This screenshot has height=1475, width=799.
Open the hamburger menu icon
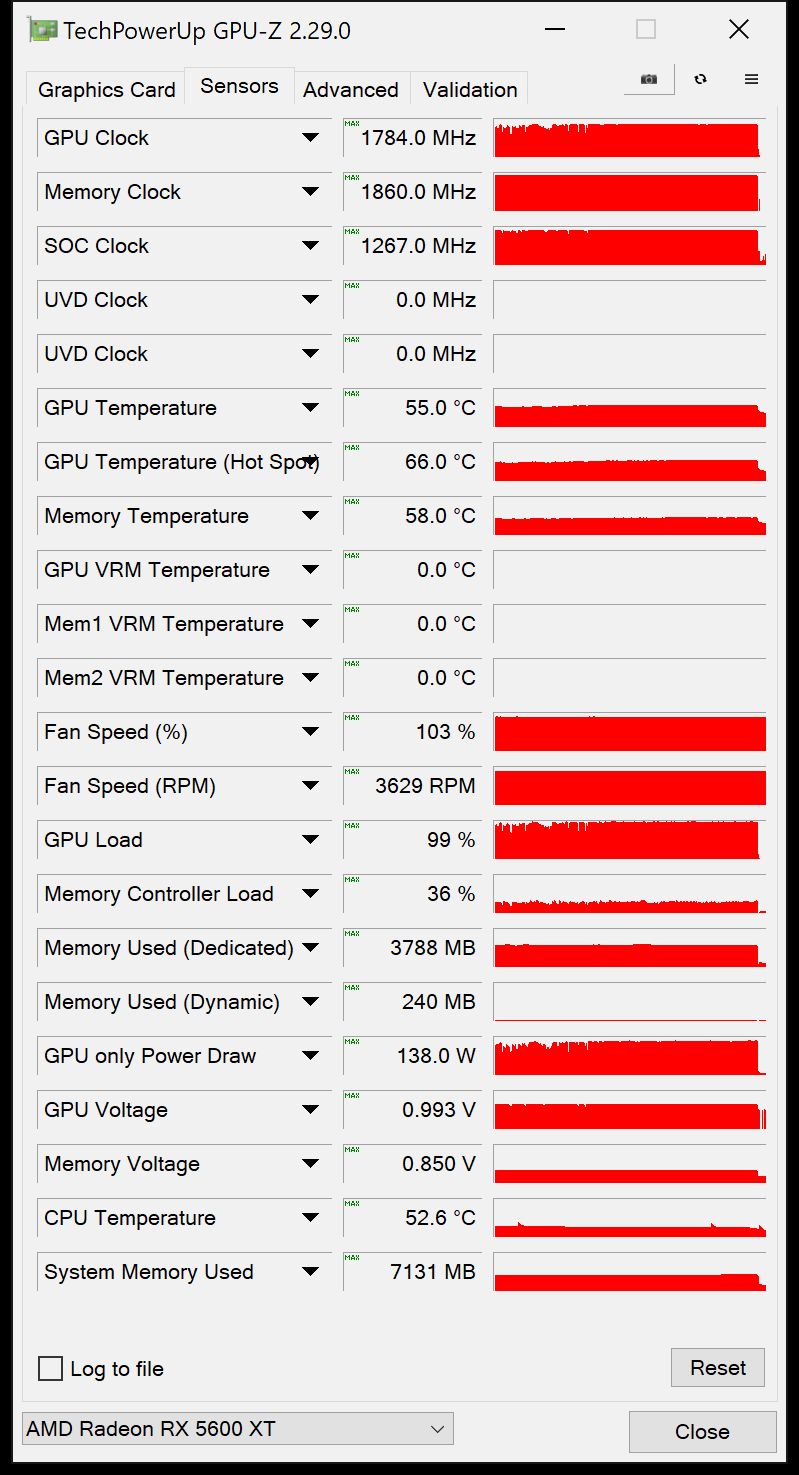(752, 79)
